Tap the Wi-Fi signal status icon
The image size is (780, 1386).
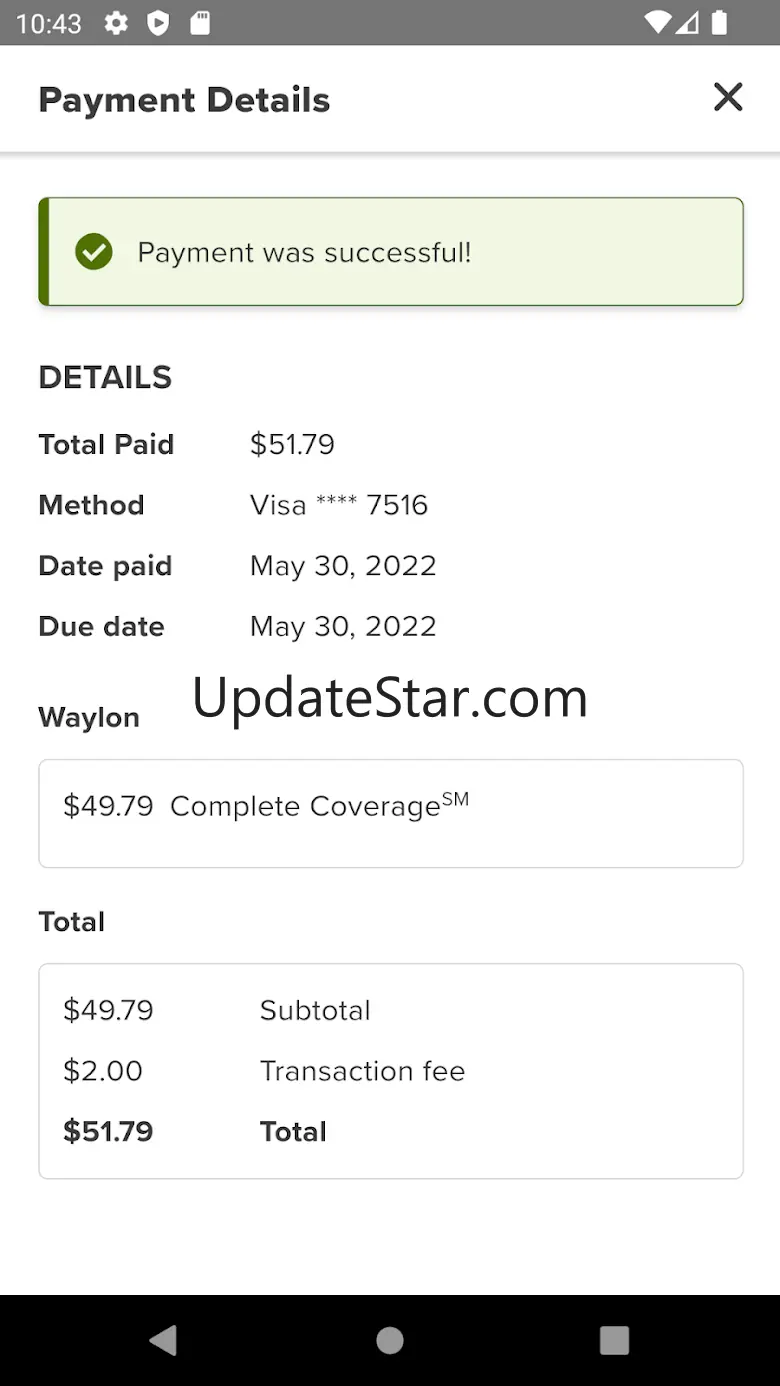(657, 23)
